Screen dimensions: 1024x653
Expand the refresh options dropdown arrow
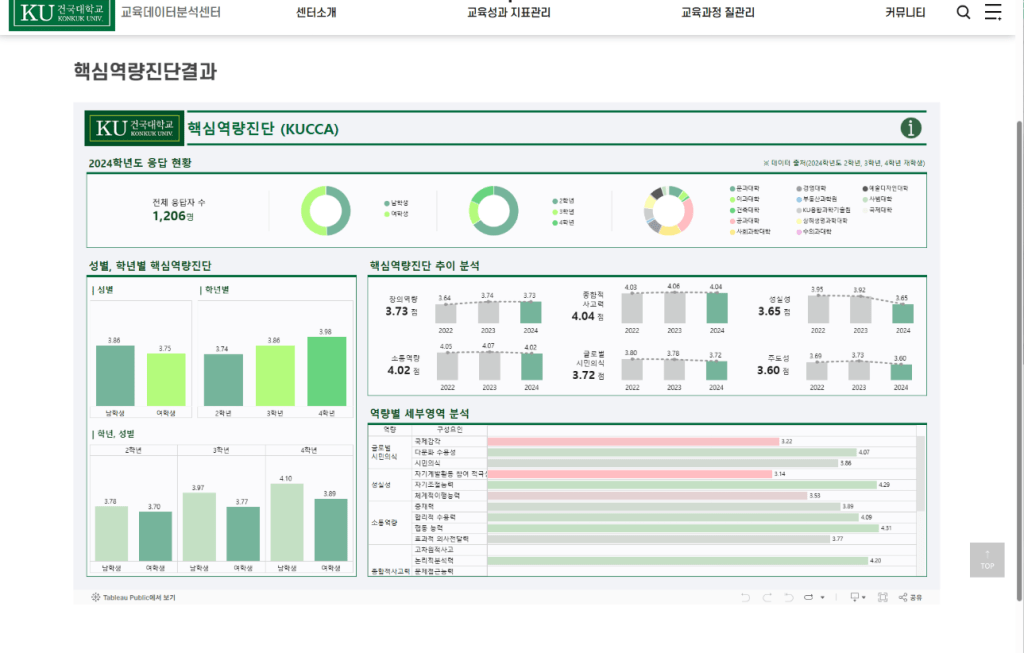[822, 597]
